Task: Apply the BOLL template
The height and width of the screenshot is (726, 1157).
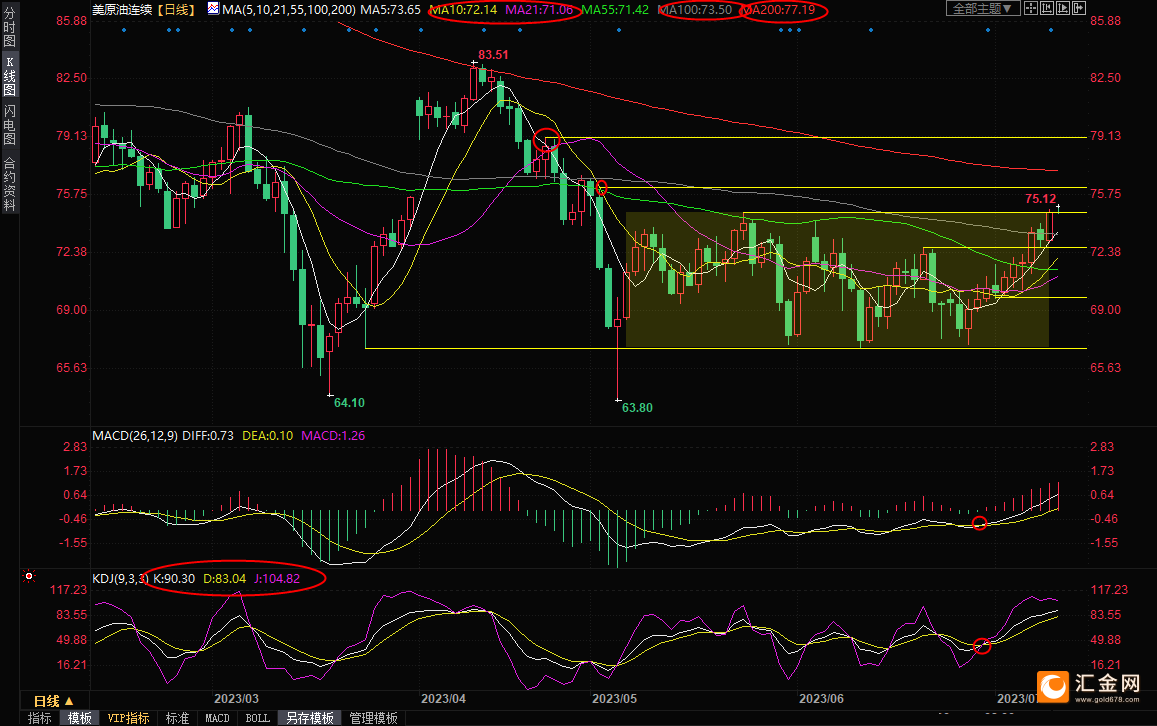Action: (258, 718)
